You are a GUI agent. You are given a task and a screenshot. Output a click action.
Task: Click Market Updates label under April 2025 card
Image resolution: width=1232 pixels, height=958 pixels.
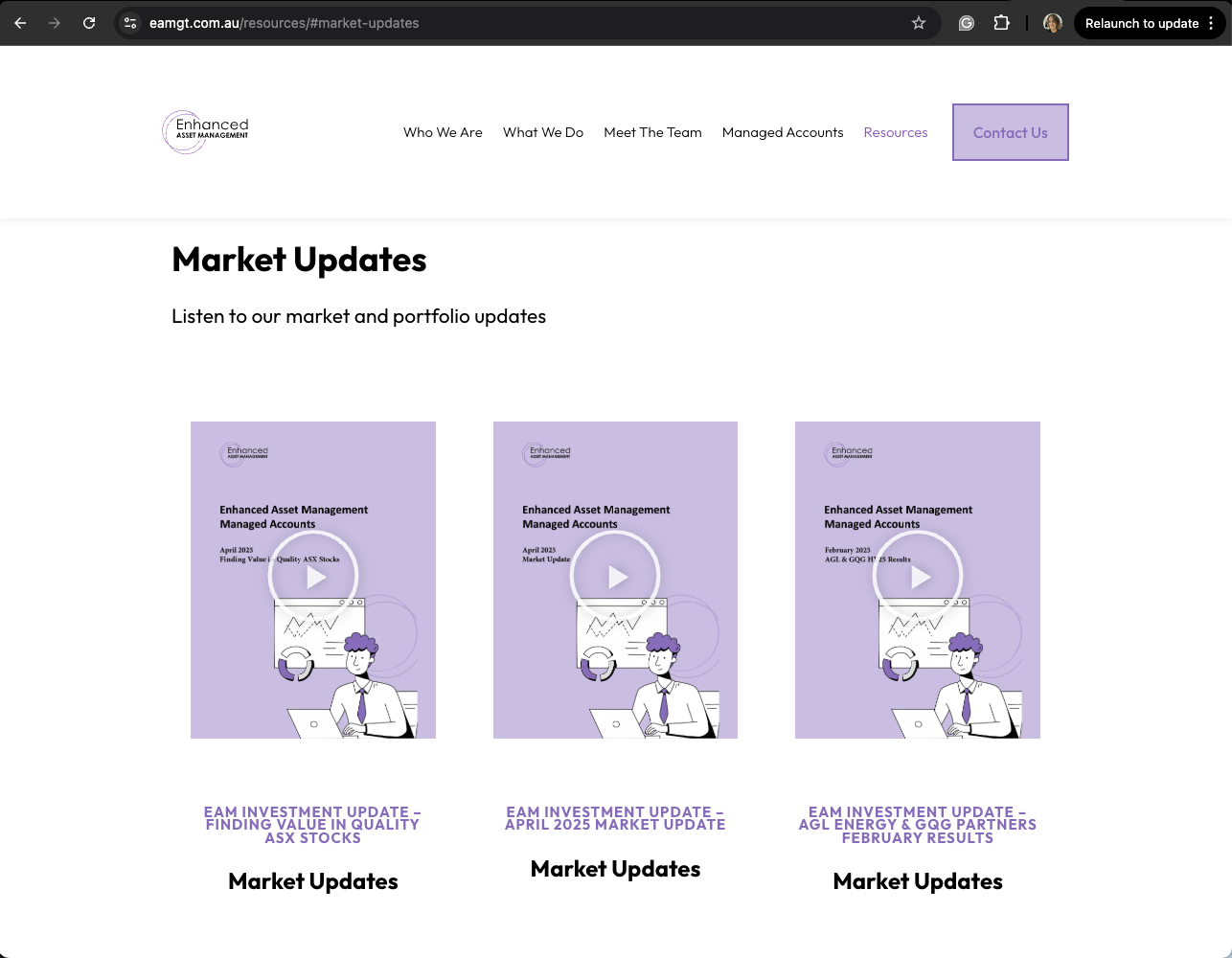(615, 869)
